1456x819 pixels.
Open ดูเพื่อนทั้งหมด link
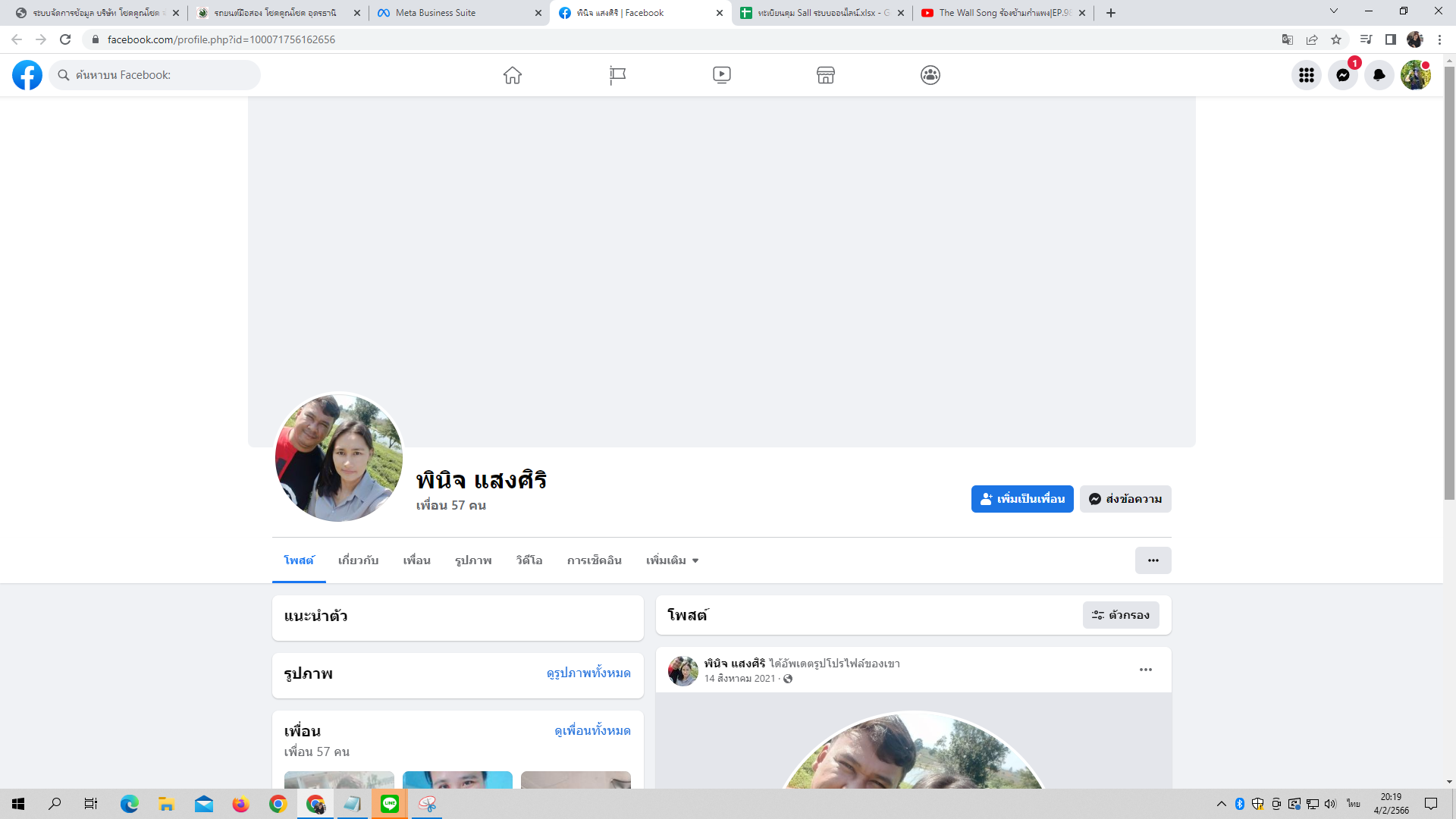(592, 731)
